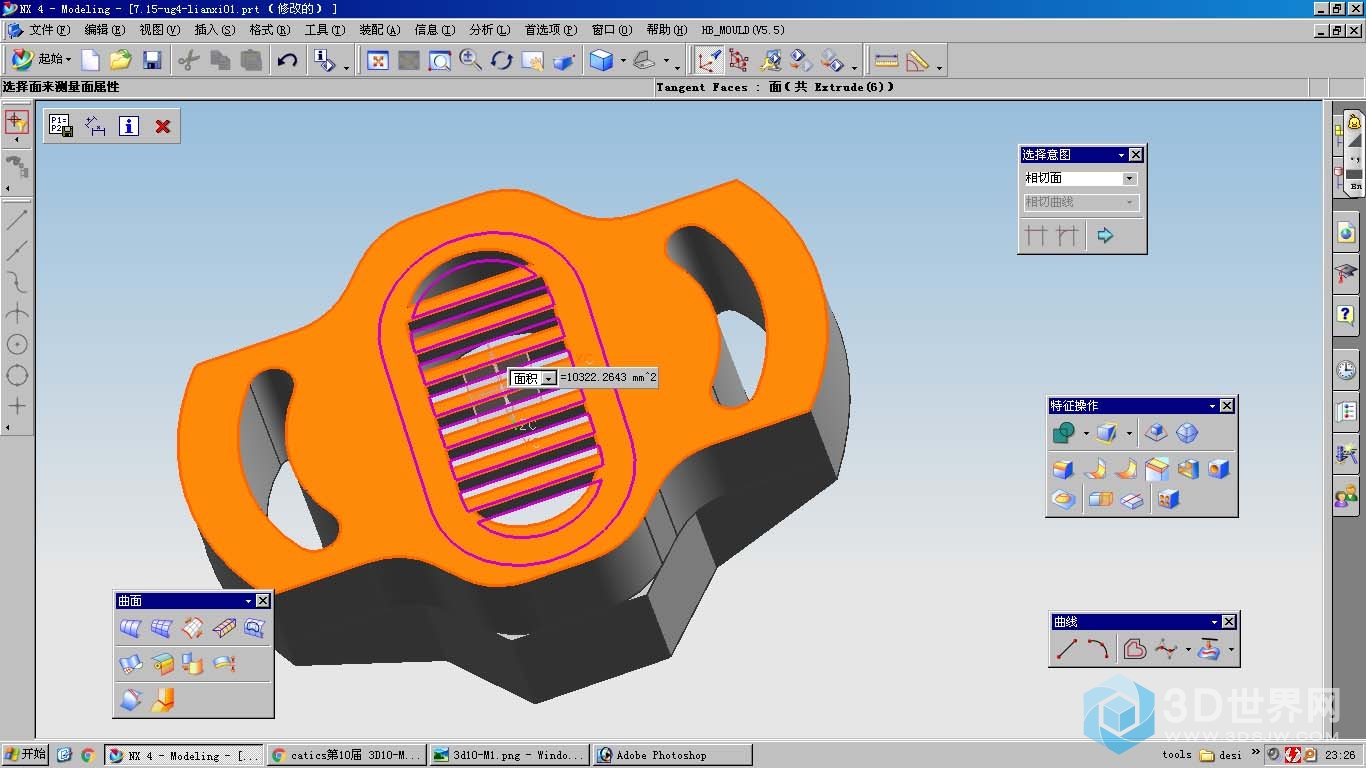The width and height of the screenshot is (1366, 768).
Task: Open the 插入(S) menu
Action: (x=214, y=30)
